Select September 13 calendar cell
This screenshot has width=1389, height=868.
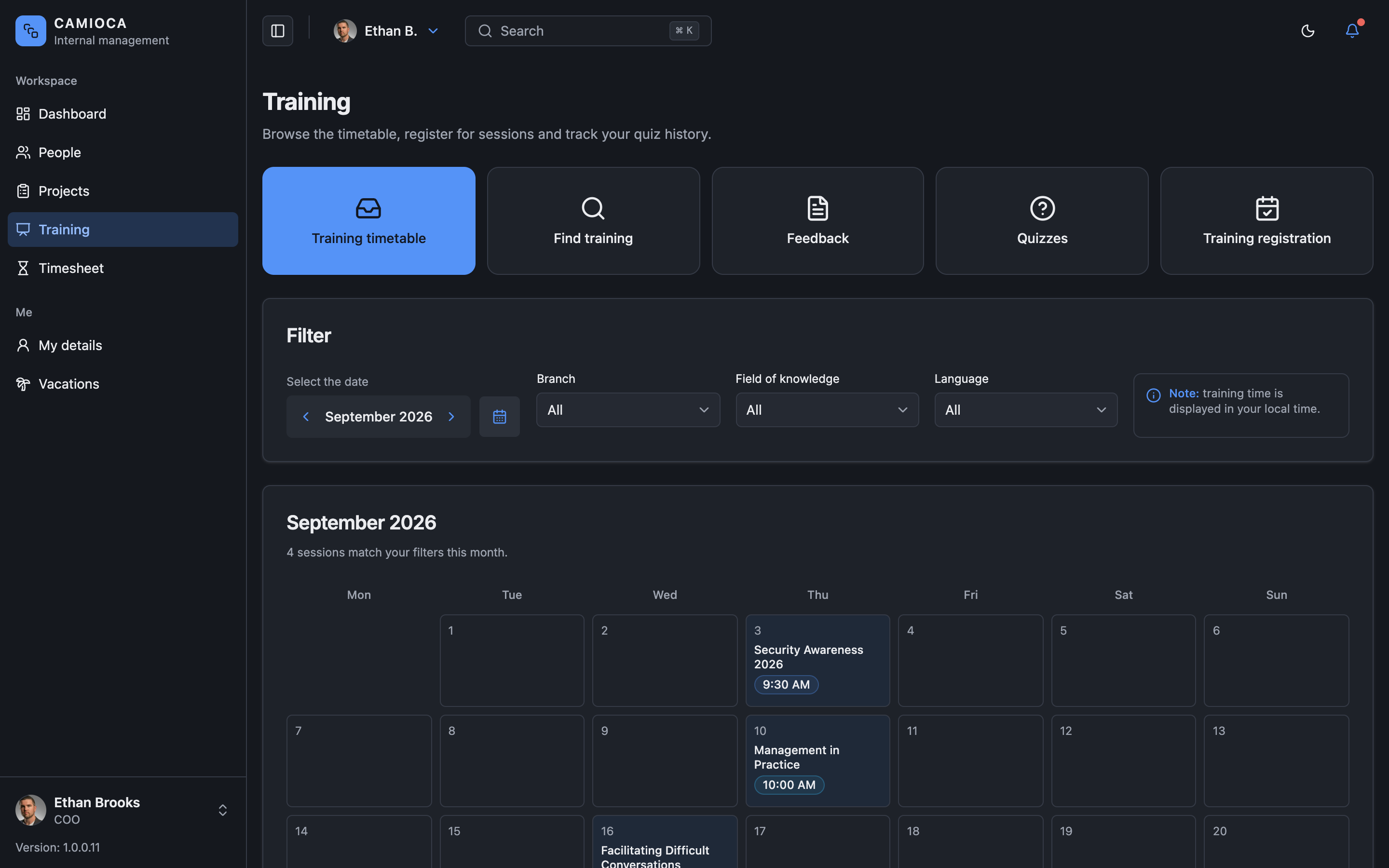point(1276,760)
